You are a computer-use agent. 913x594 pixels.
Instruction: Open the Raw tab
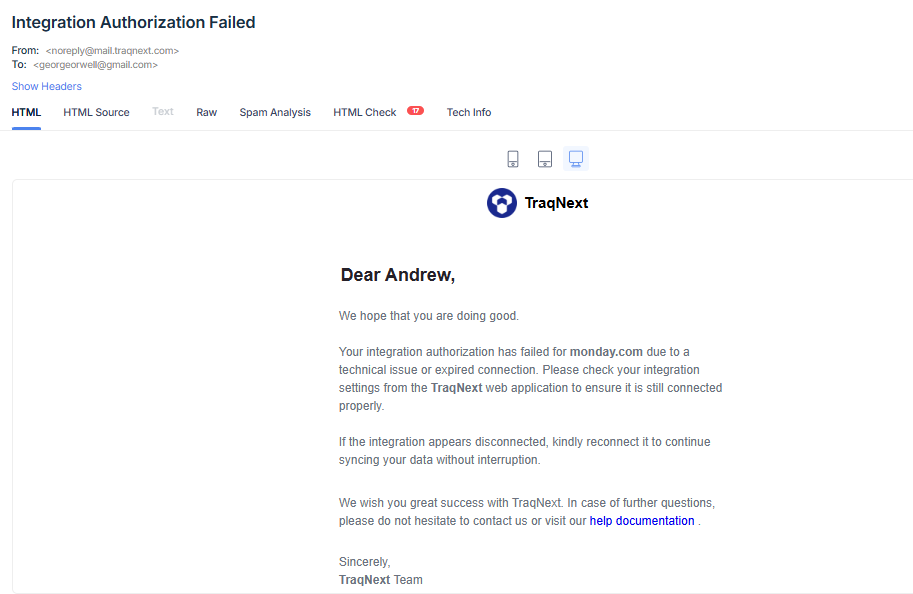(x=206, y=112)
